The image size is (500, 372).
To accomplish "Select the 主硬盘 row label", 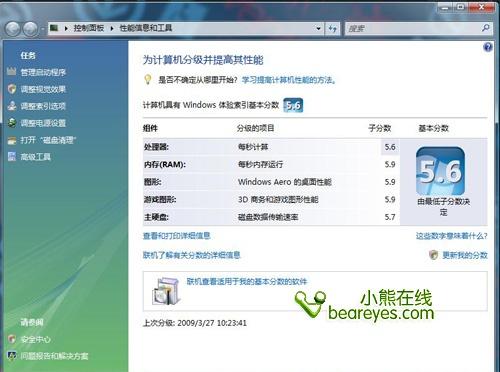I will click(156, 217).
